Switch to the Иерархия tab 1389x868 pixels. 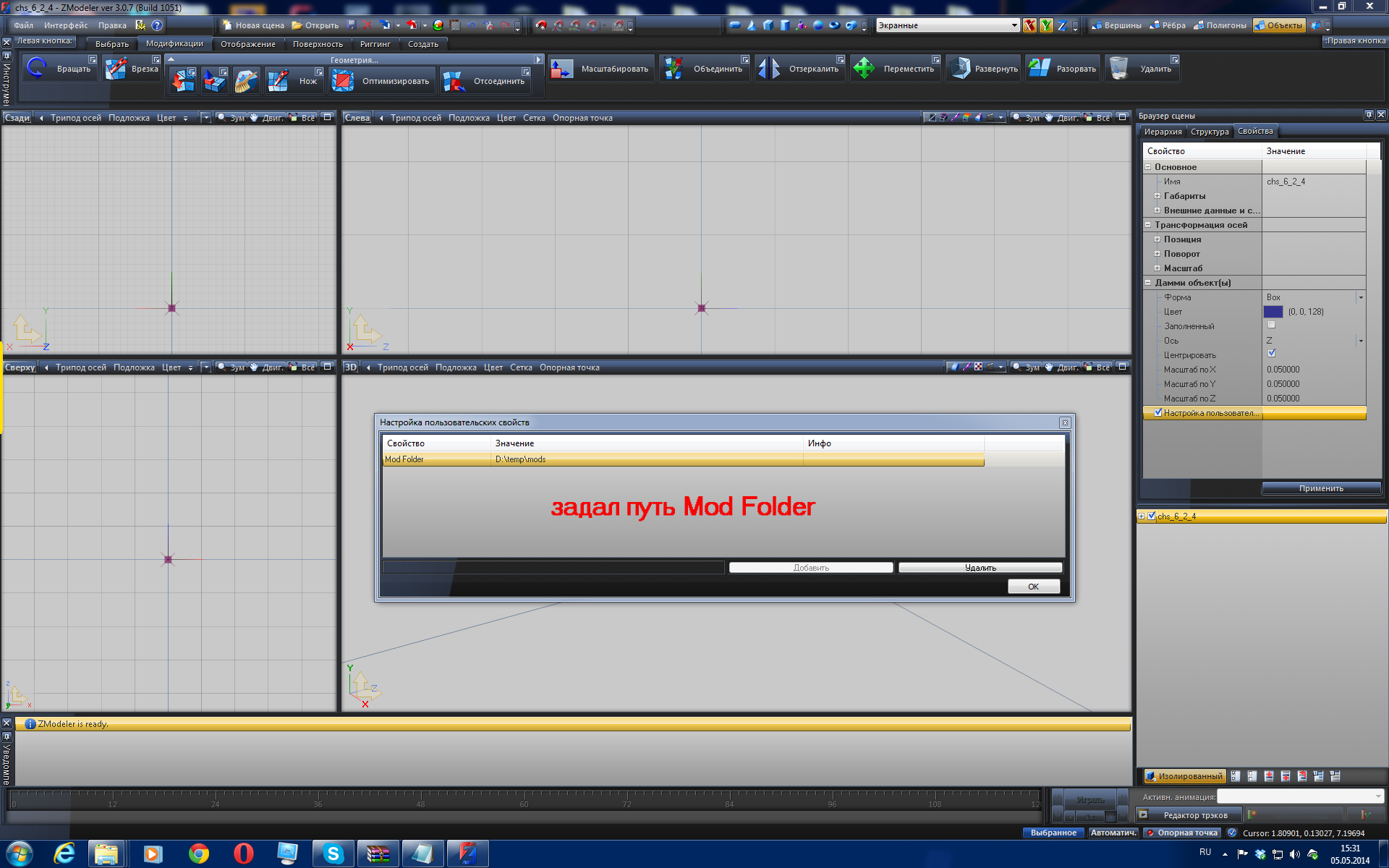click(x=1163, y=132)
